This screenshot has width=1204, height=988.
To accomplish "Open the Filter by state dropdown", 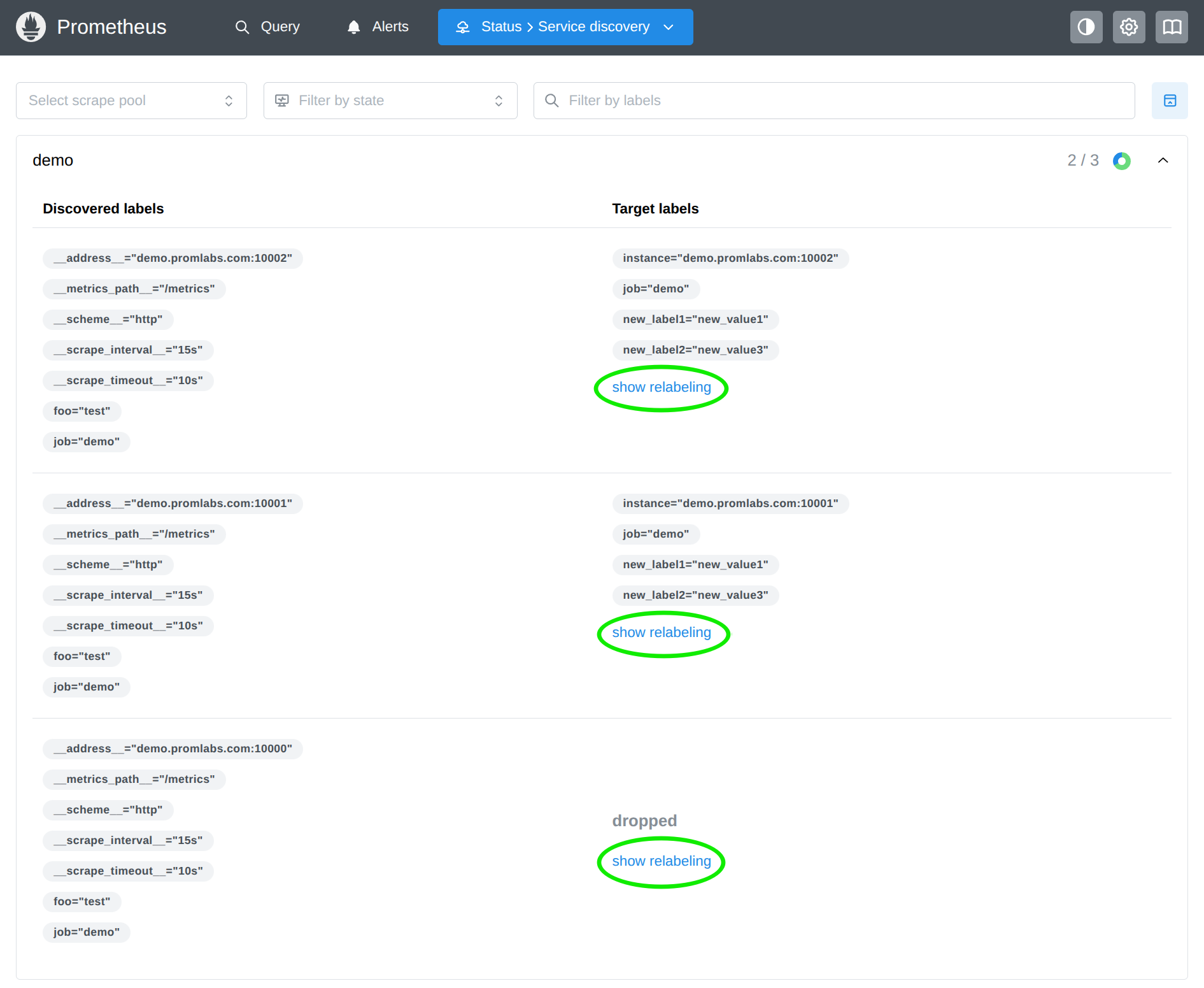I will 390,100.
